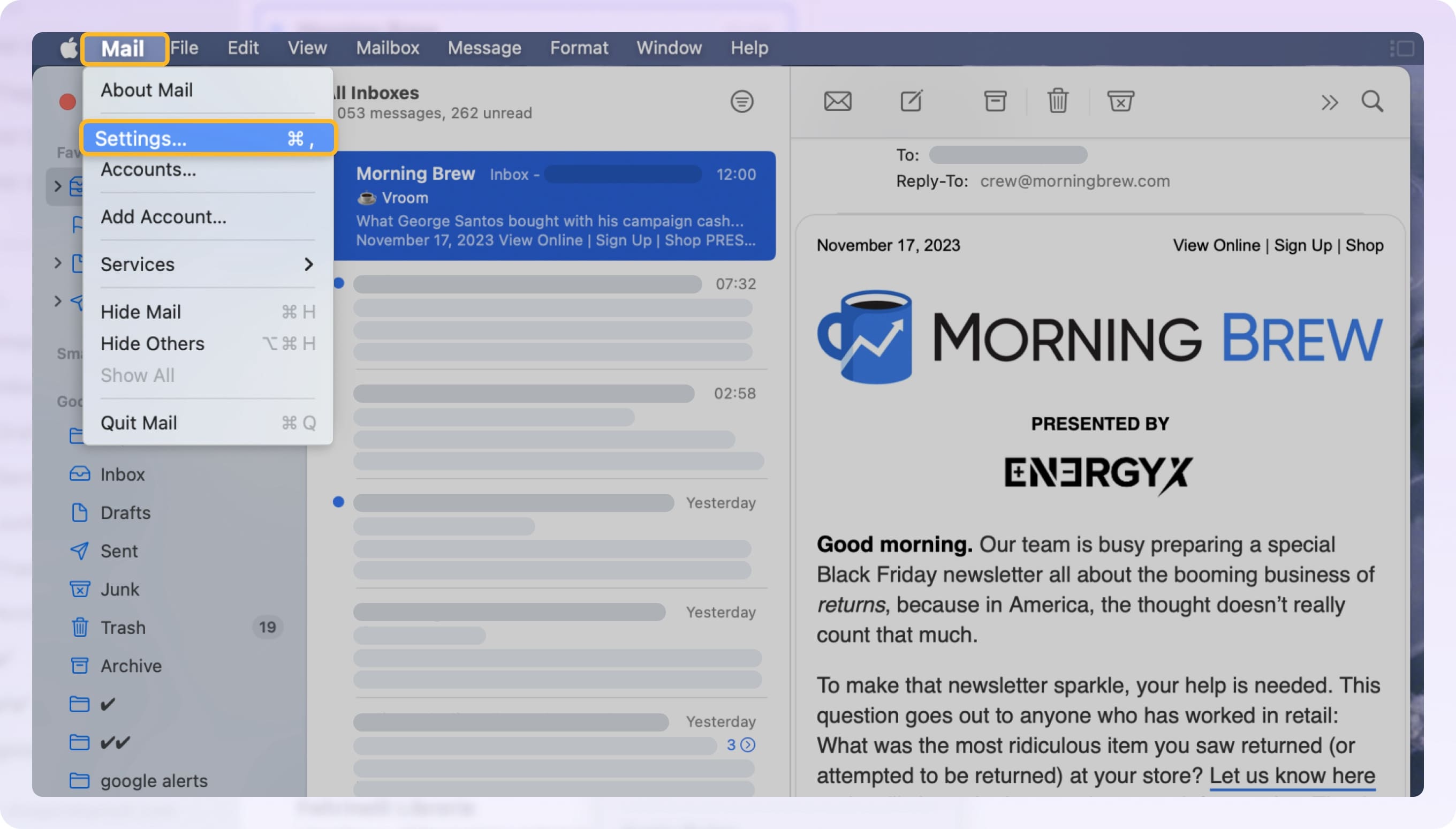Expand the sent disclosure chevron in Favorites
Viewport: 1456px width, 829px height.
[57, 300]
